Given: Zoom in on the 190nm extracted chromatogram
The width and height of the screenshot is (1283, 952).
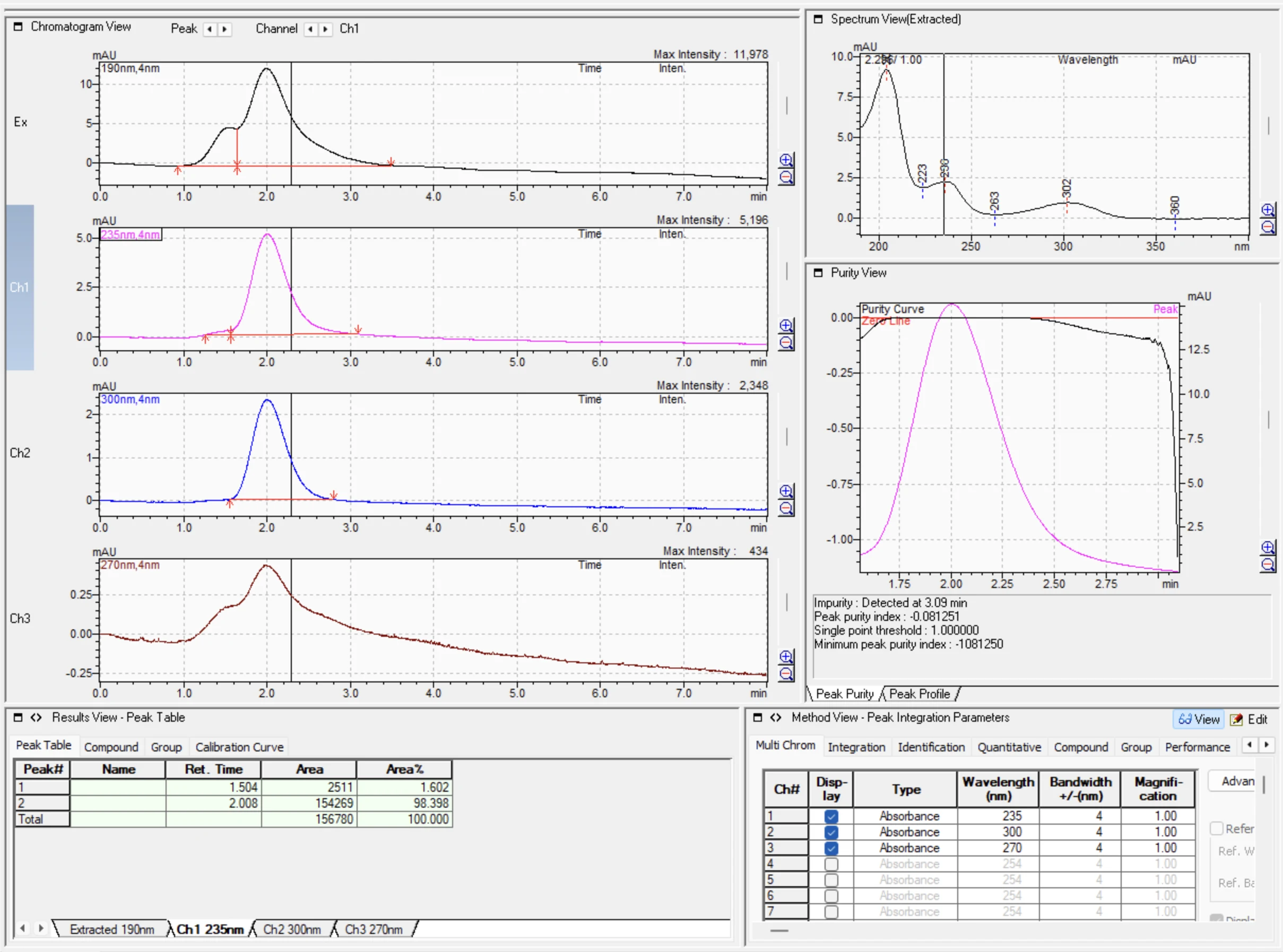Looking at the screenshot, I should click(x=786, y=160).
